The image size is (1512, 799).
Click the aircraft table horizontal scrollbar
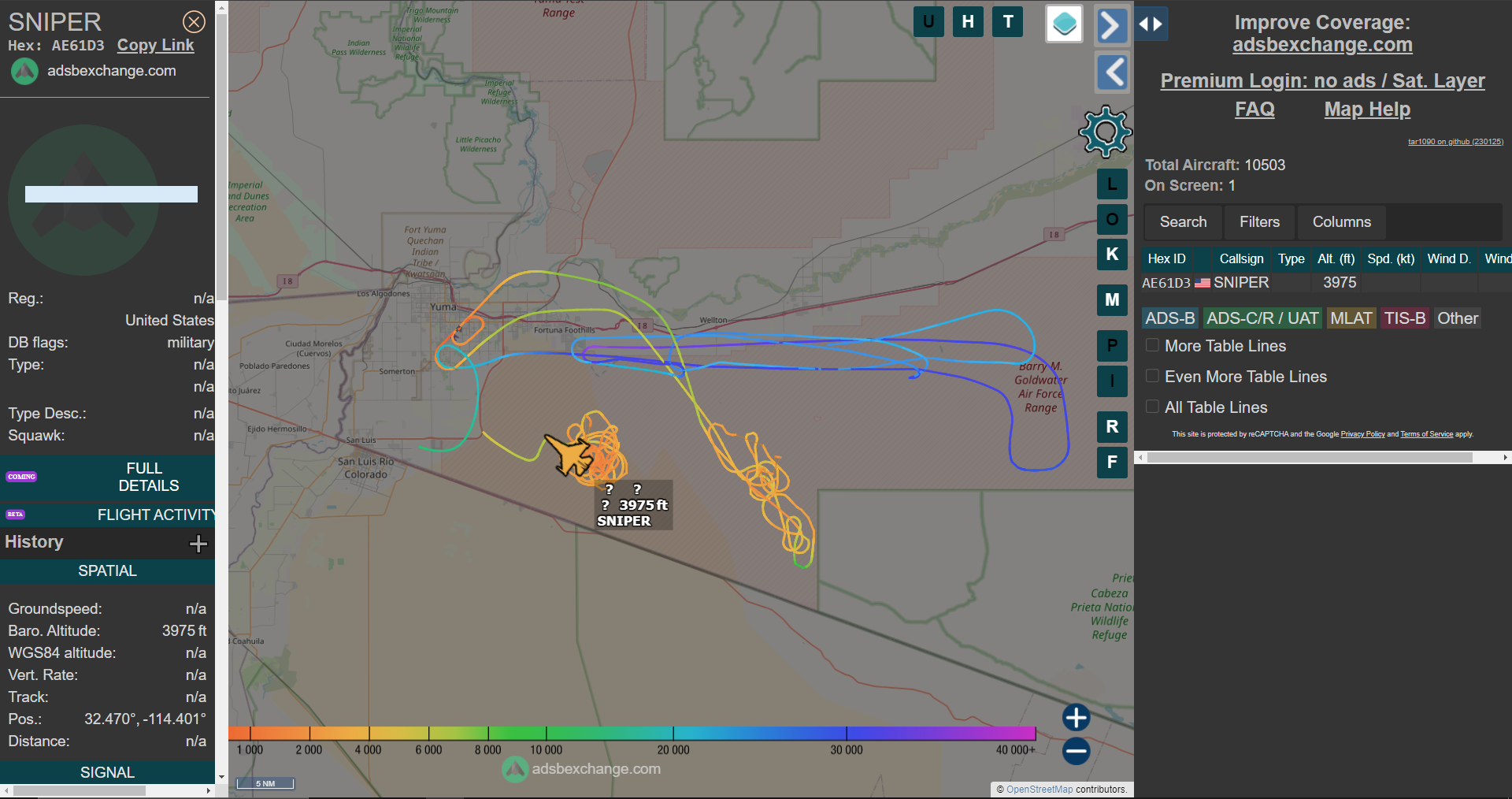click(x=1310, y=457)
